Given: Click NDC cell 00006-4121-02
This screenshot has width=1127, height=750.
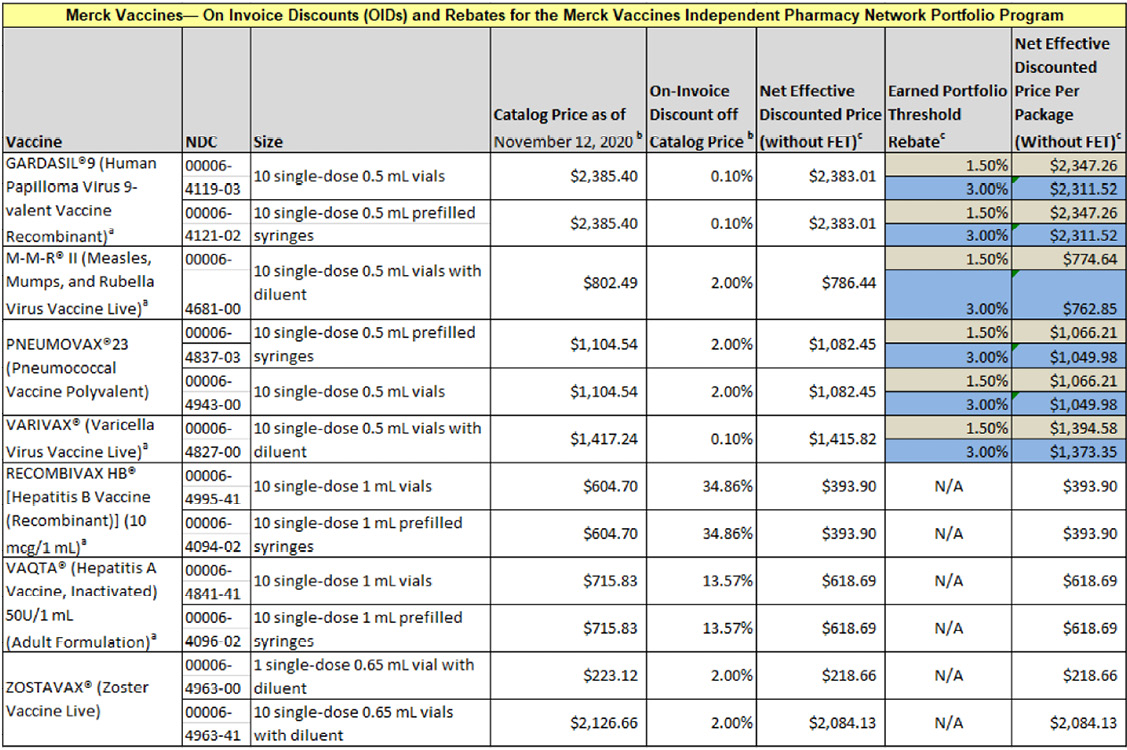Looking at the screenshot, I should click(216, 224).
